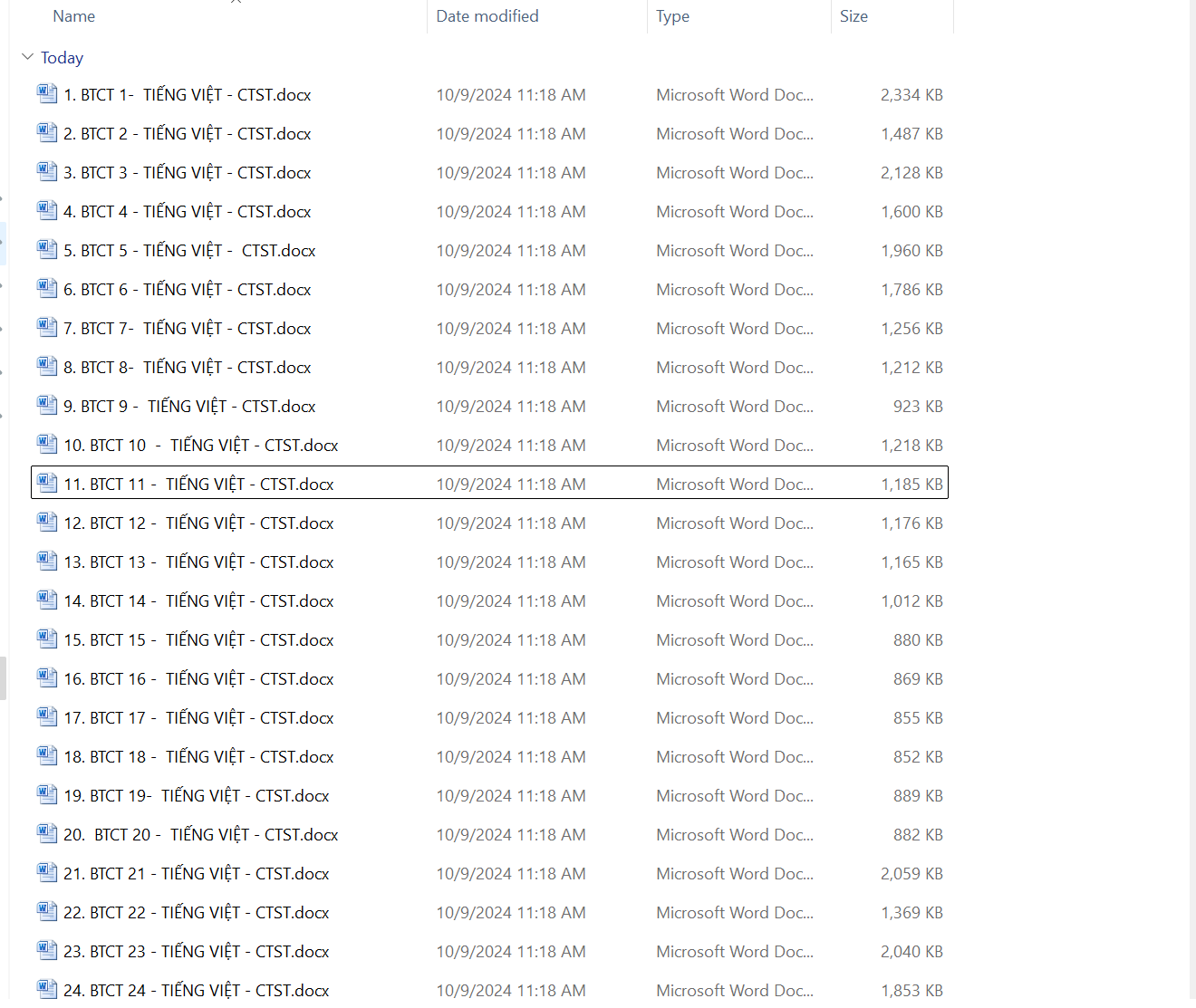Select file name '2. BTCT 2 - TIẾNG VIỆT - CTST.docx'

point(188,134)
